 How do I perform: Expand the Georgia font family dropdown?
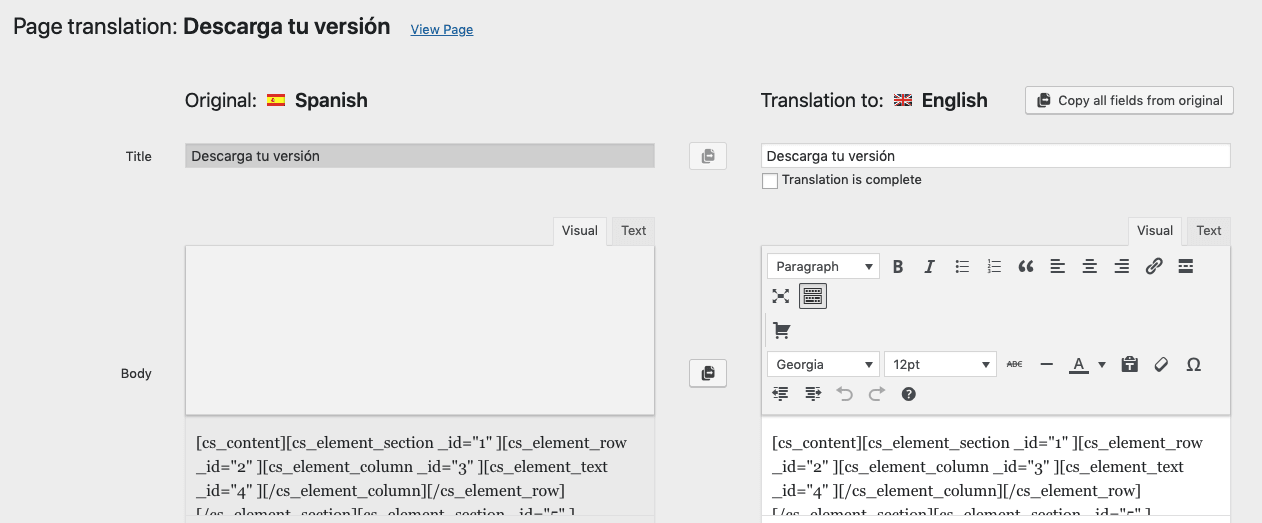[823, 364]
